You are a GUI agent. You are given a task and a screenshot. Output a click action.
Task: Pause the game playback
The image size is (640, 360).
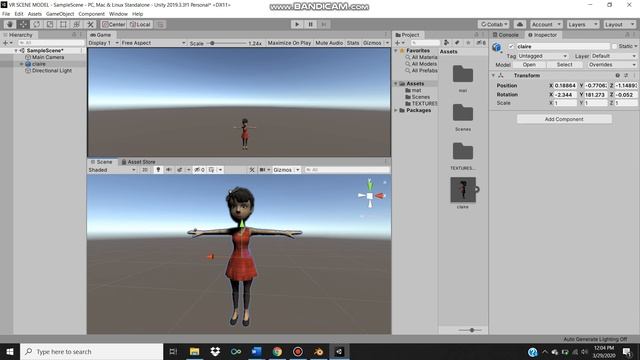click(310, 24)
